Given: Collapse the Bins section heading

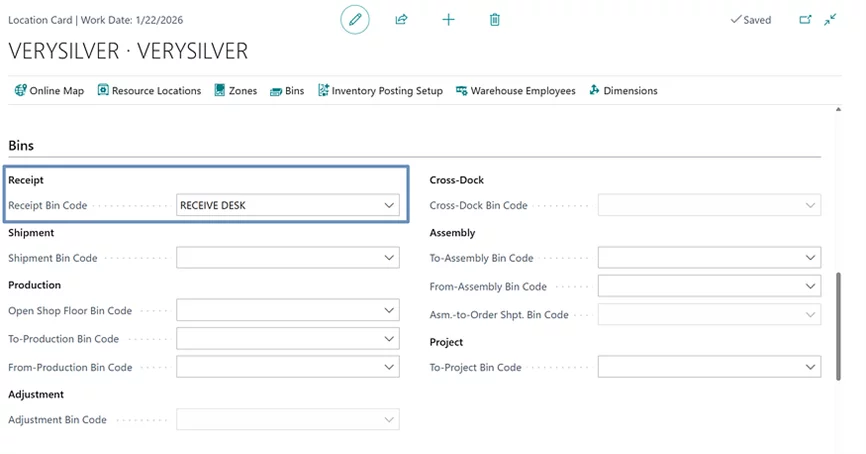Looking at the screenshot, I should pos(21,146).
